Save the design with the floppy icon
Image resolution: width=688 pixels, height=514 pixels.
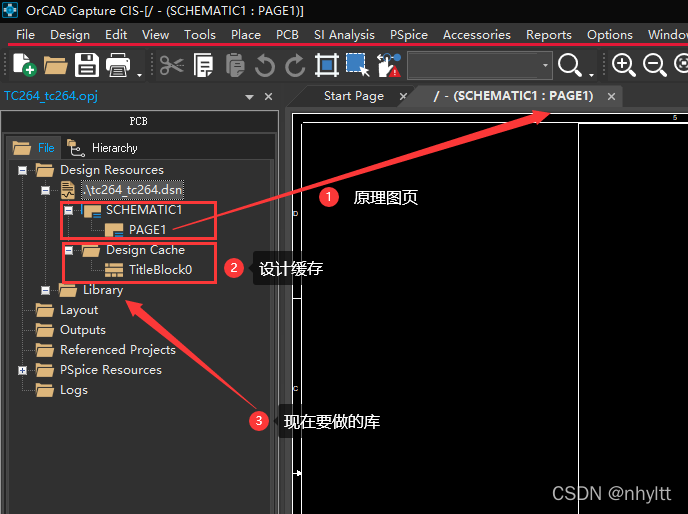[x=87, y=66]
